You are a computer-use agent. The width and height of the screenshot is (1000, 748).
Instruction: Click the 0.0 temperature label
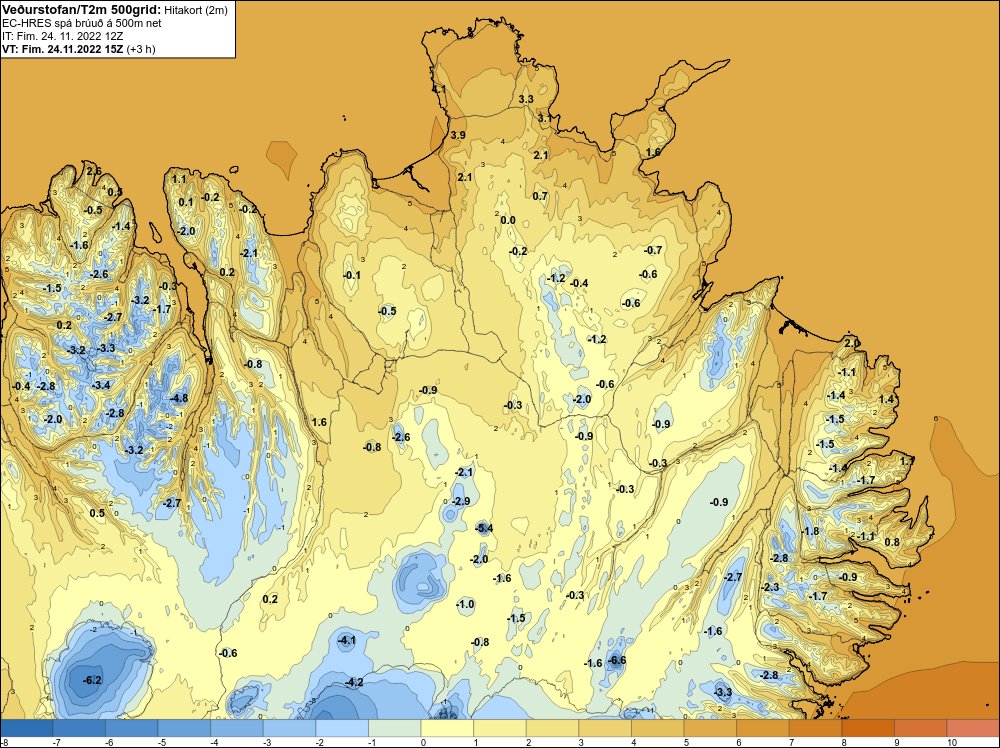508,221
